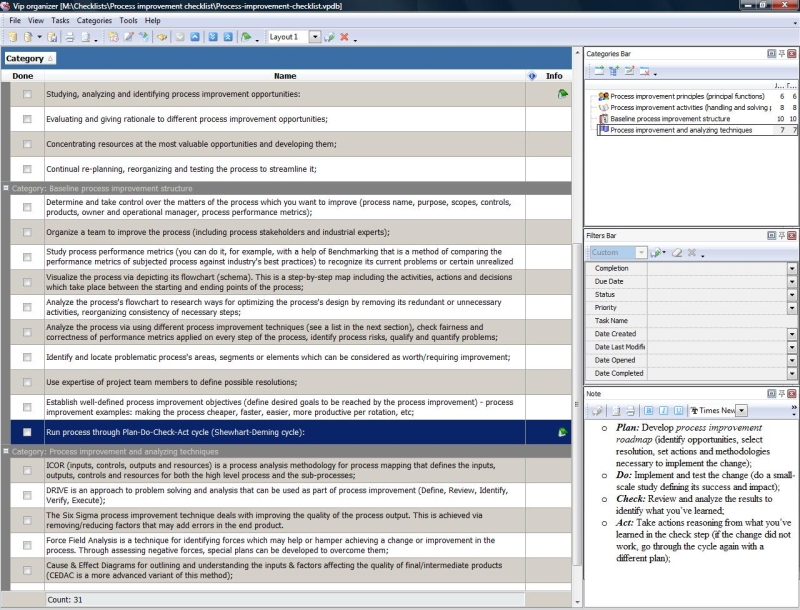Open the Tools menu

tap(128, 20)
